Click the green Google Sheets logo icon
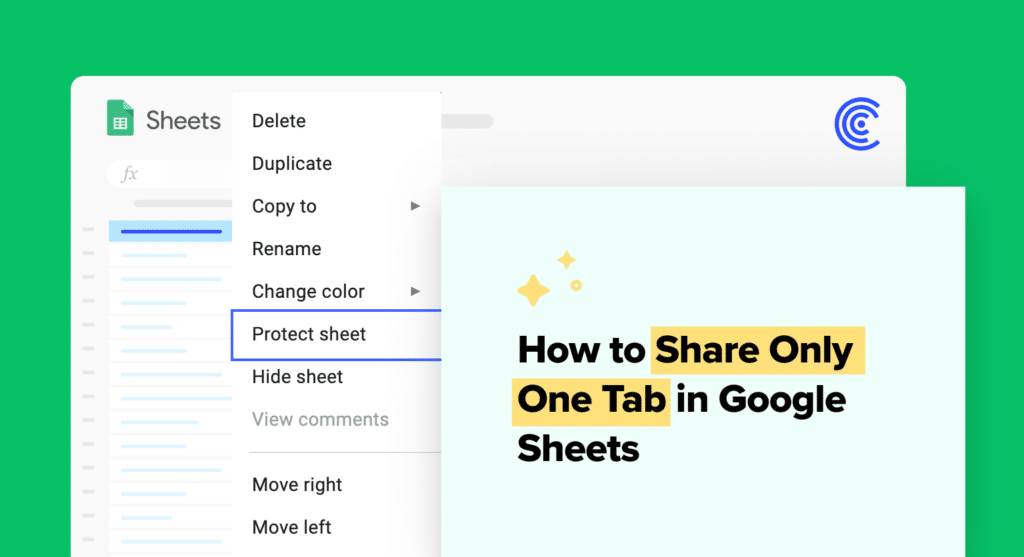1024x557 pixels. 120,118
